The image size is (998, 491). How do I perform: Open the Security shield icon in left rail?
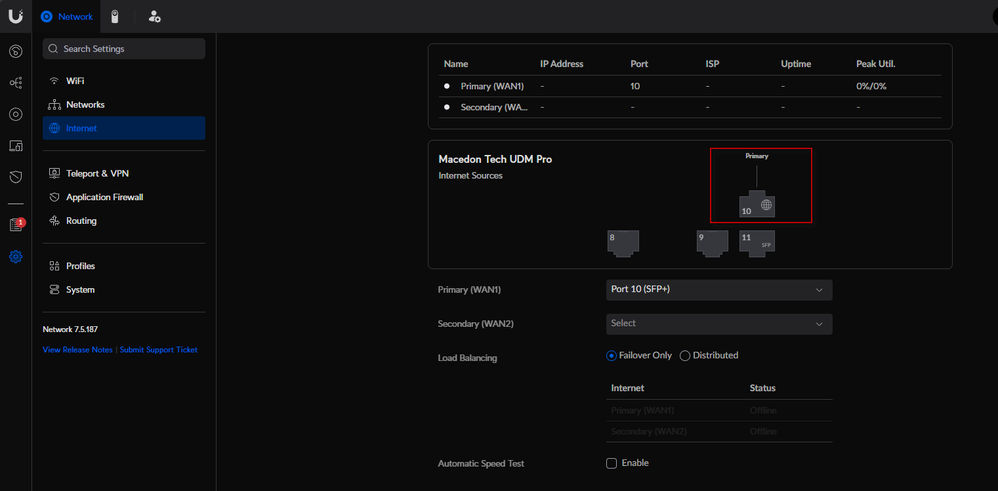tap(16, 177)
